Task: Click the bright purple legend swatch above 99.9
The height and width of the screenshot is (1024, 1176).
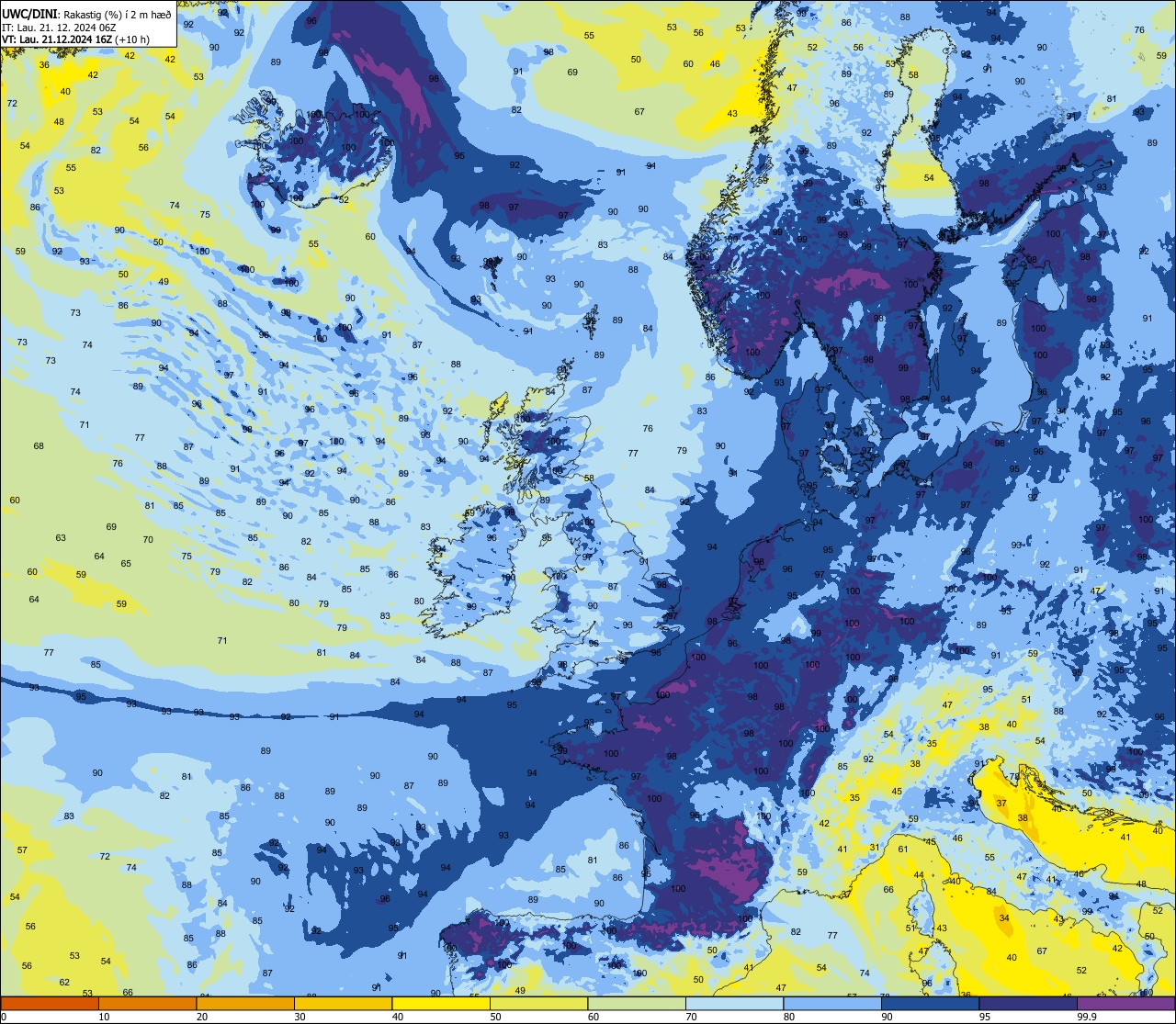Action: (1125, 1004)
